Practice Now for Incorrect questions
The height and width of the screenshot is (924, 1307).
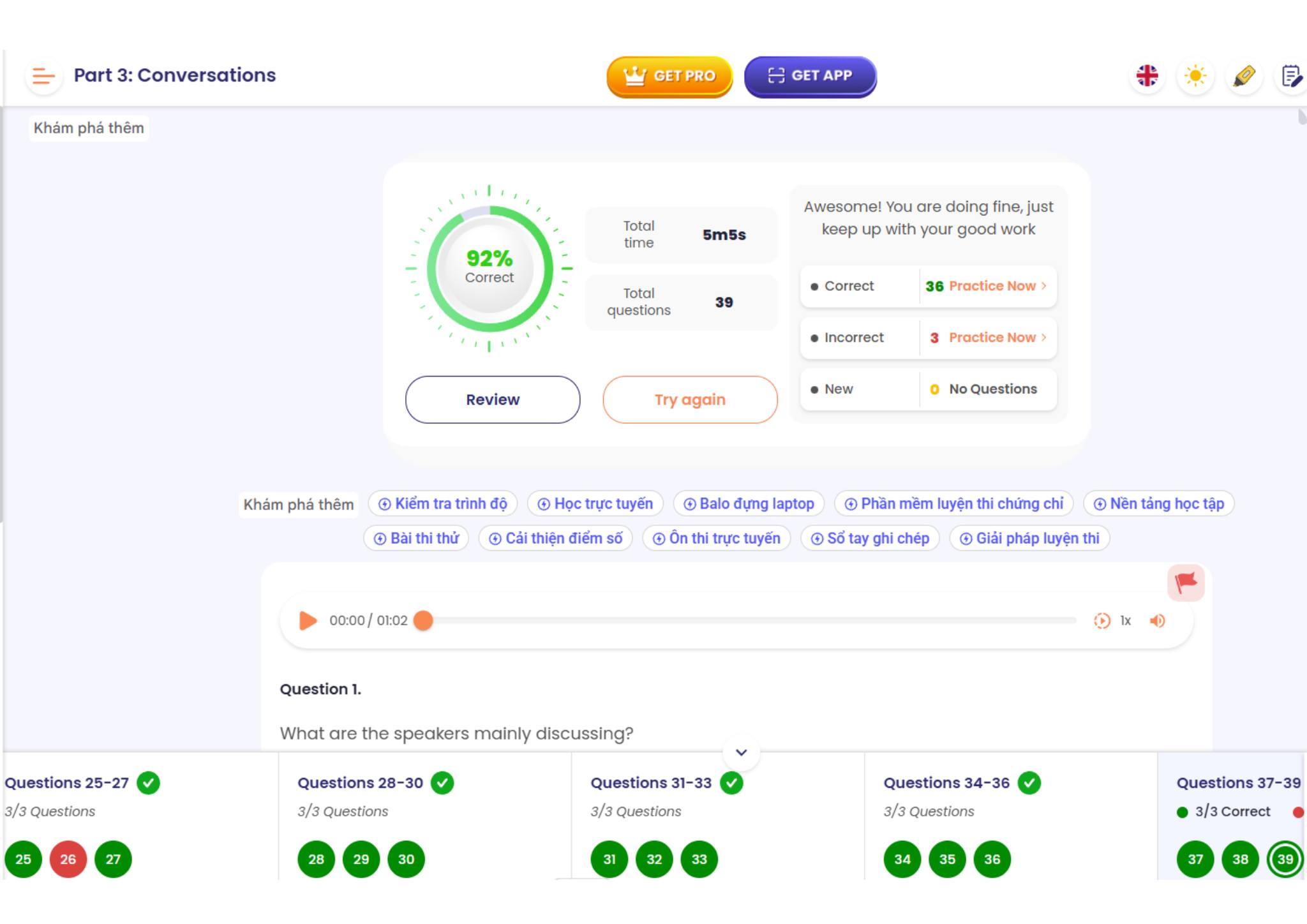(997, 337)
